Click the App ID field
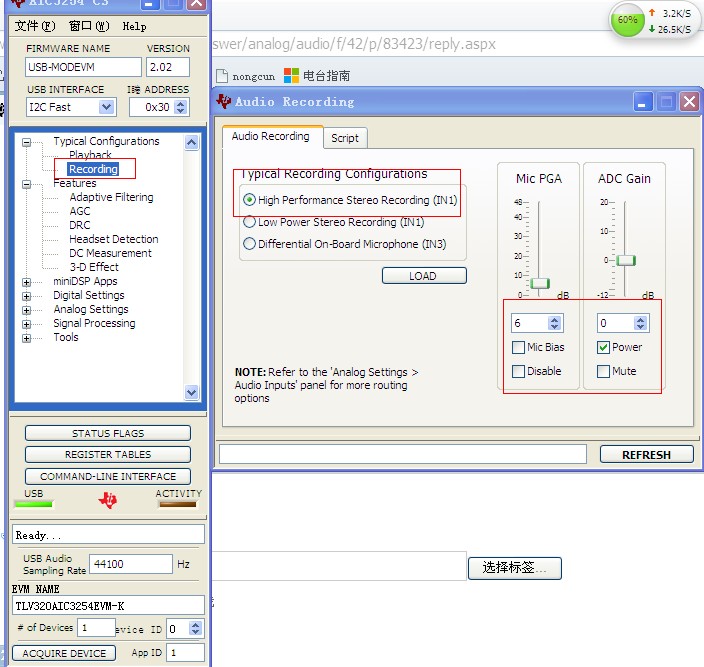704x667 pixels. click(x=185, y=653)
